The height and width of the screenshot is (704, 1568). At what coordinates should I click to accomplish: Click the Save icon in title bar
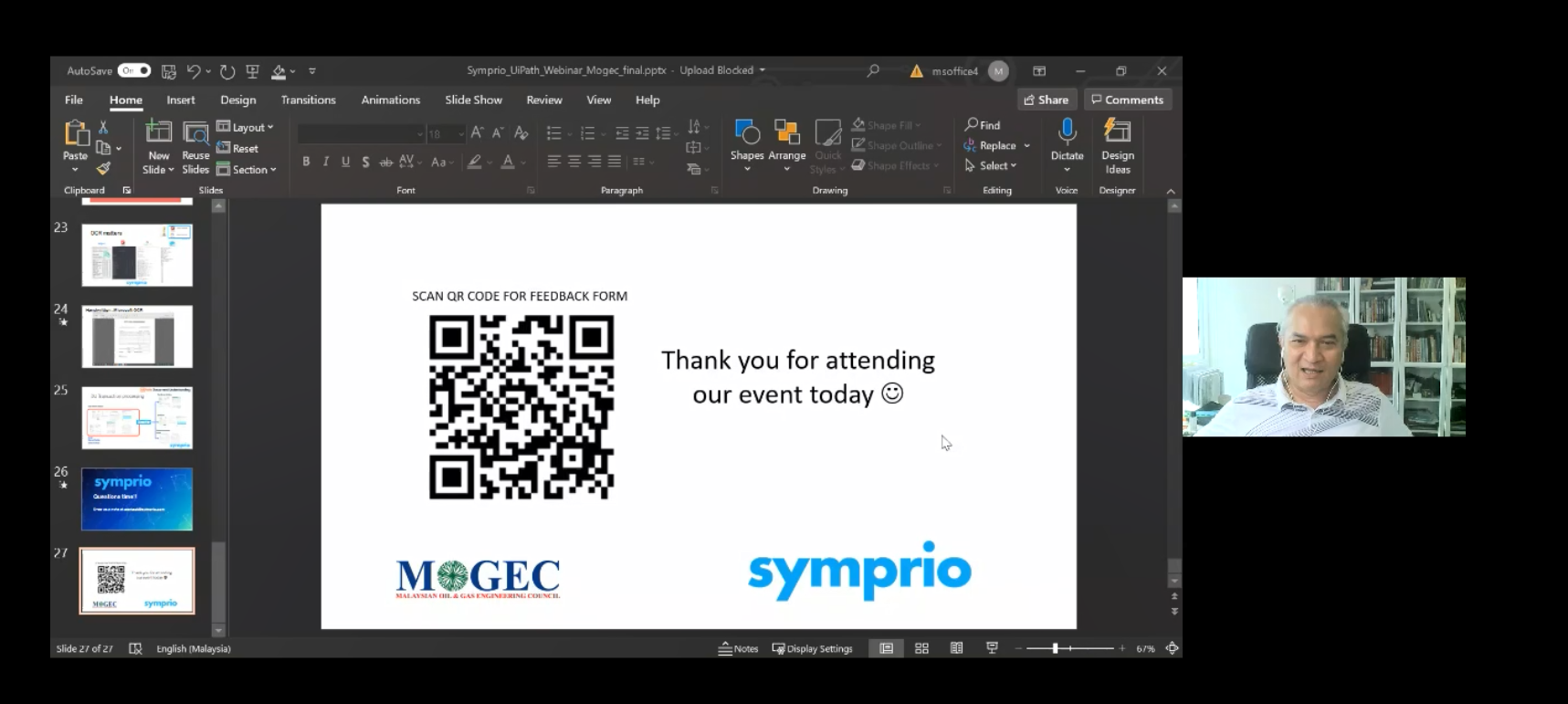pyautogui.click(x=169, y=70)
